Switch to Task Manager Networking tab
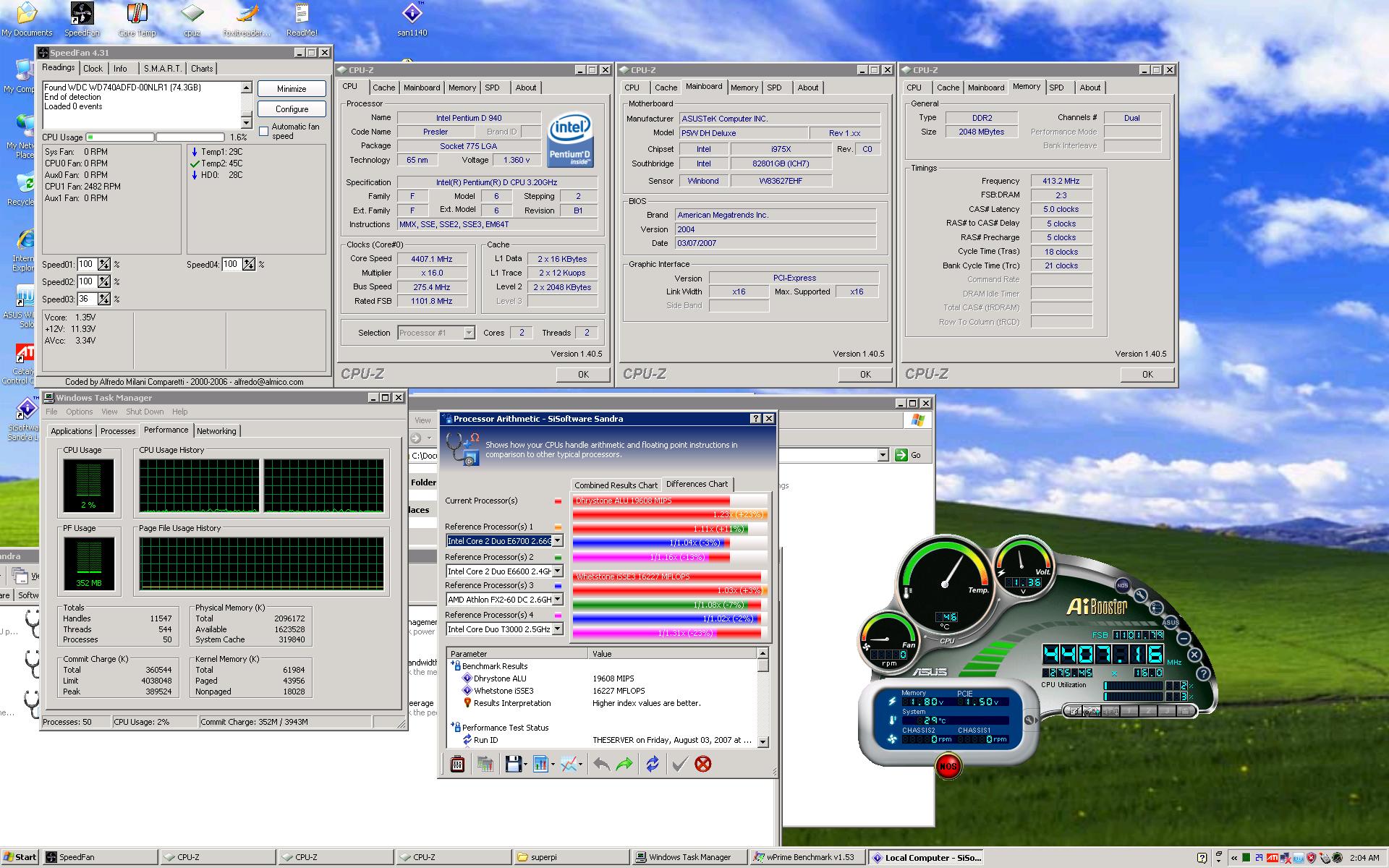 click(216, 431)
